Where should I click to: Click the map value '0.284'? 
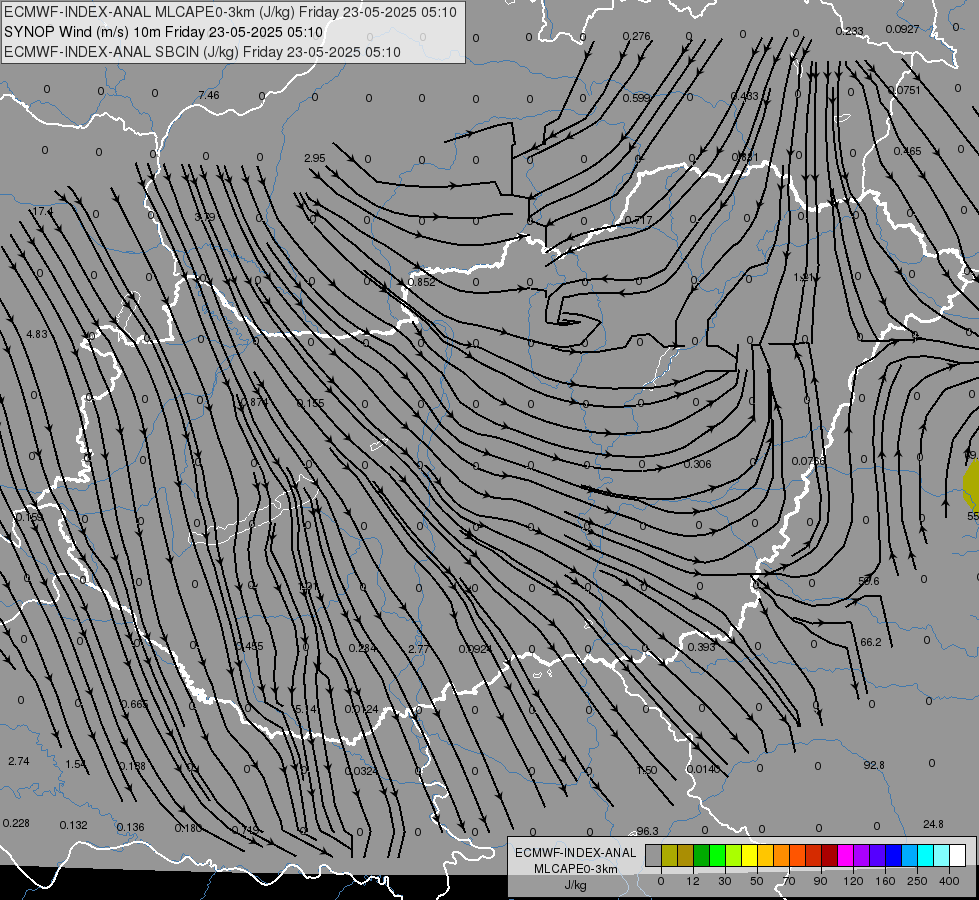(363, 648)
